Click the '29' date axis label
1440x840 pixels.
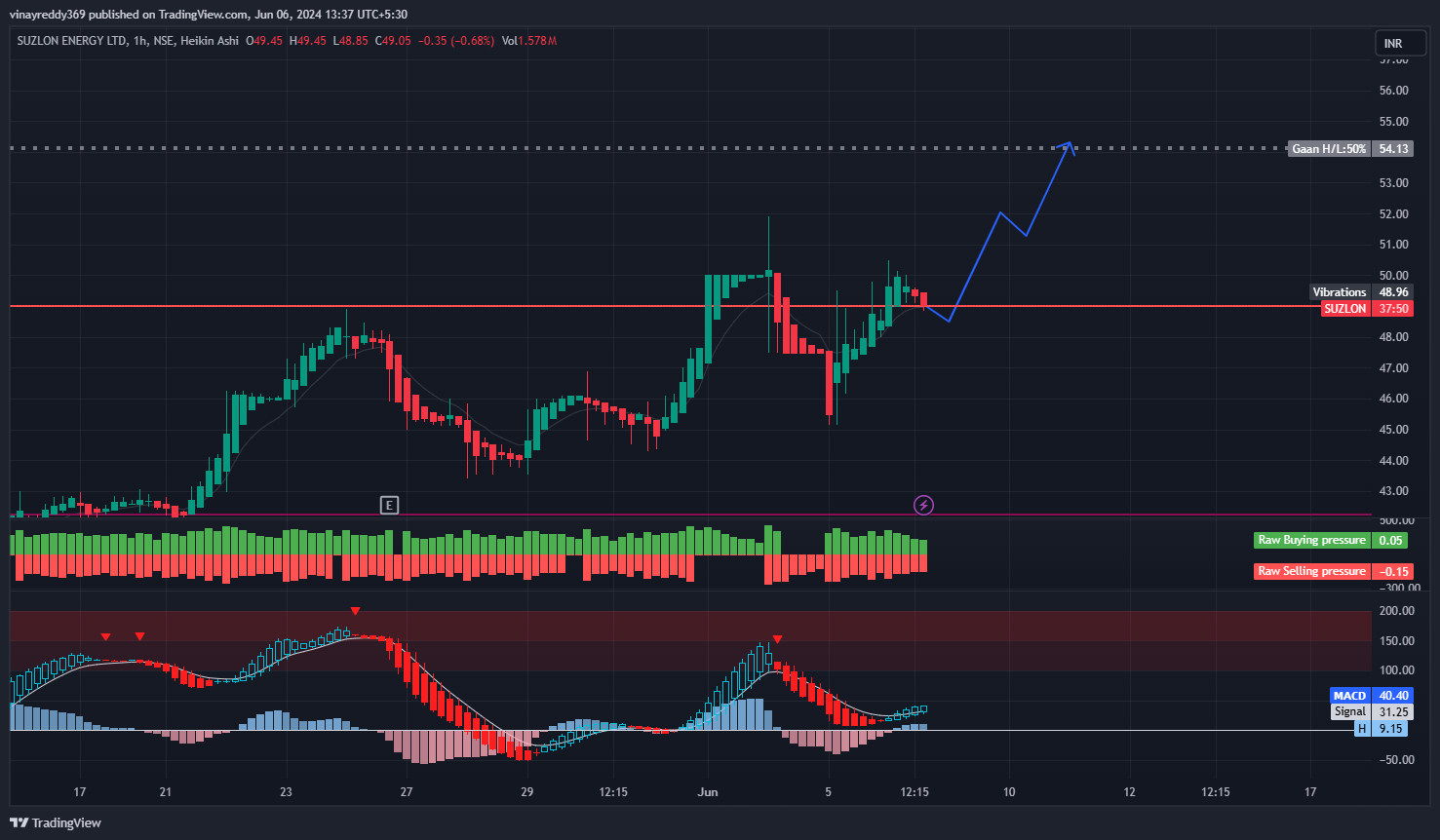(x=526, y=792)
